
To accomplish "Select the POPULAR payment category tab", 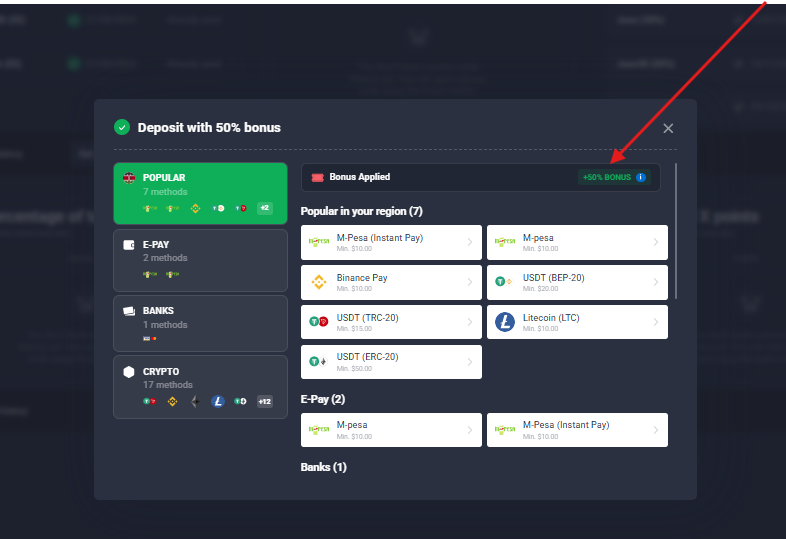I will [x=201, y=193].
